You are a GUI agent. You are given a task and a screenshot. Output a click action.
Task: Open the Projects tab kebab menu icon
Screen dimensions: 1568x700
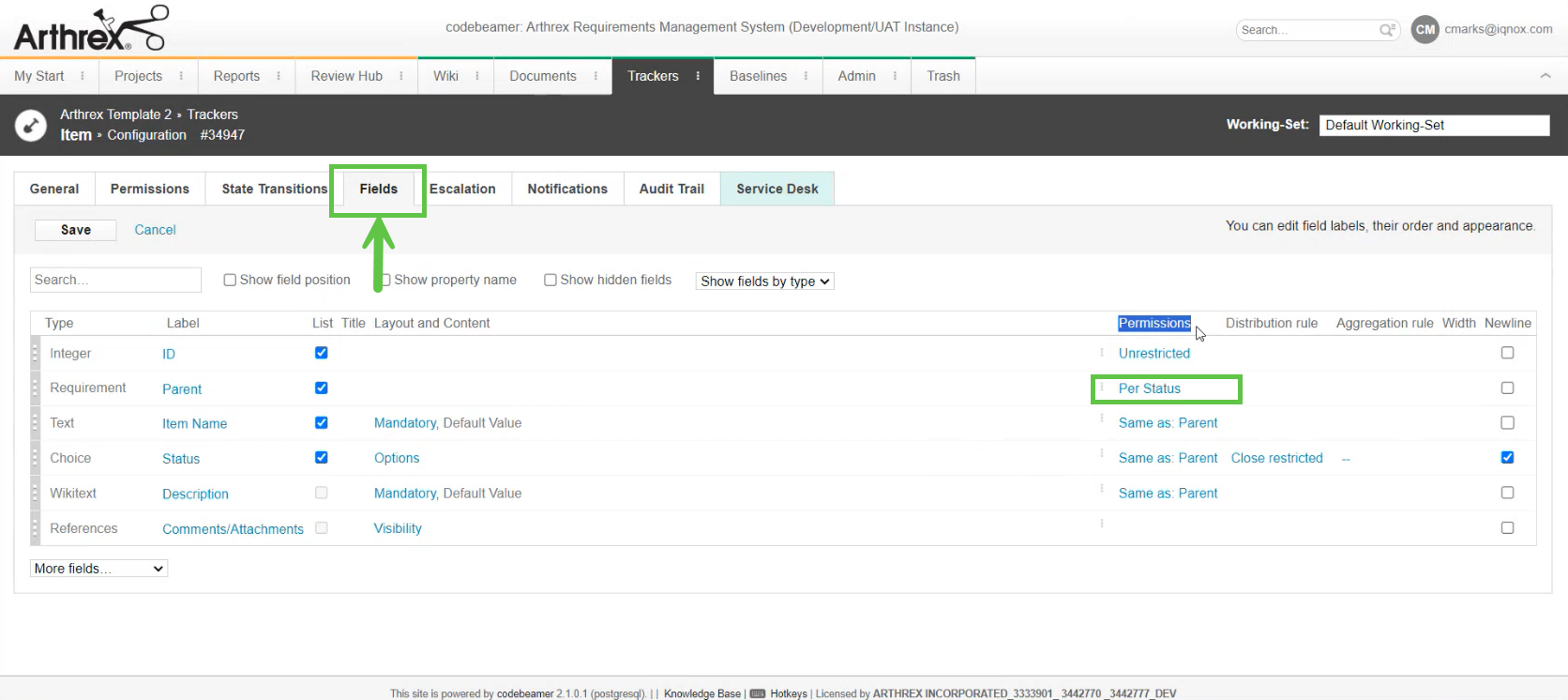coord(181,76)
